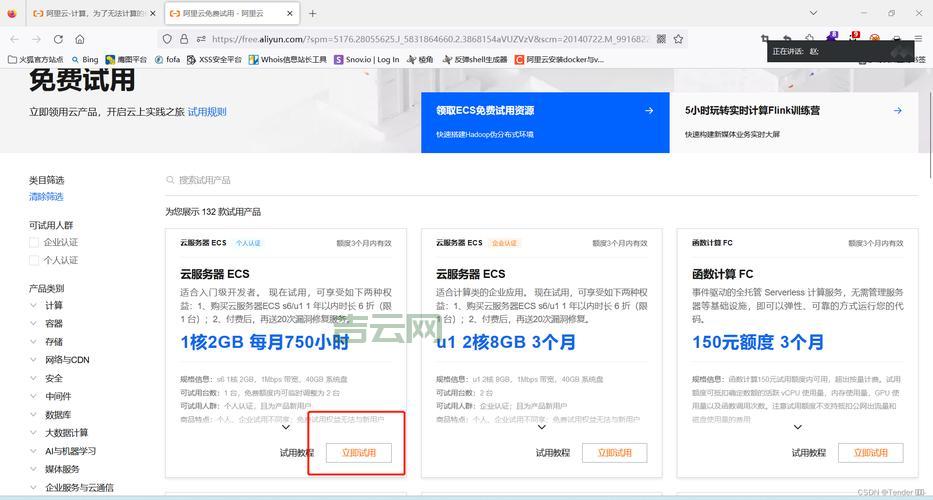Click 立即试用 on u1 2核8GB card
This screenshot has height=500, width=933.
pos(615,453)
